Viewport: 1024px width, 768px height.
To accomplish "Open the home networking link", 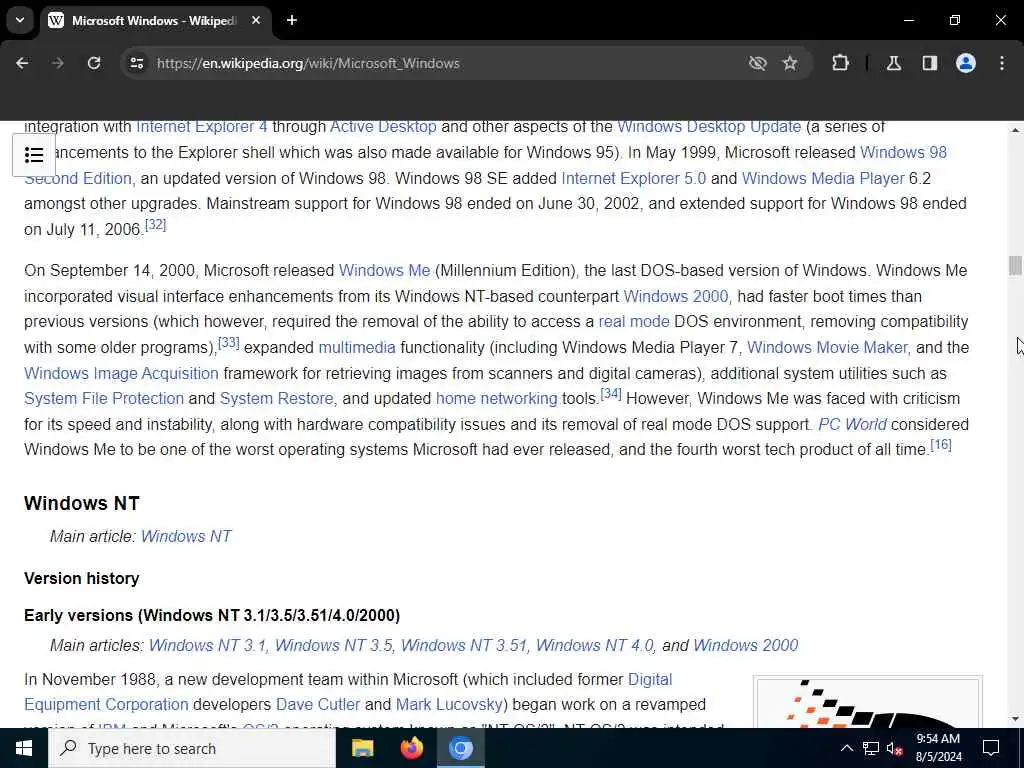I will [x=496, y=398].
